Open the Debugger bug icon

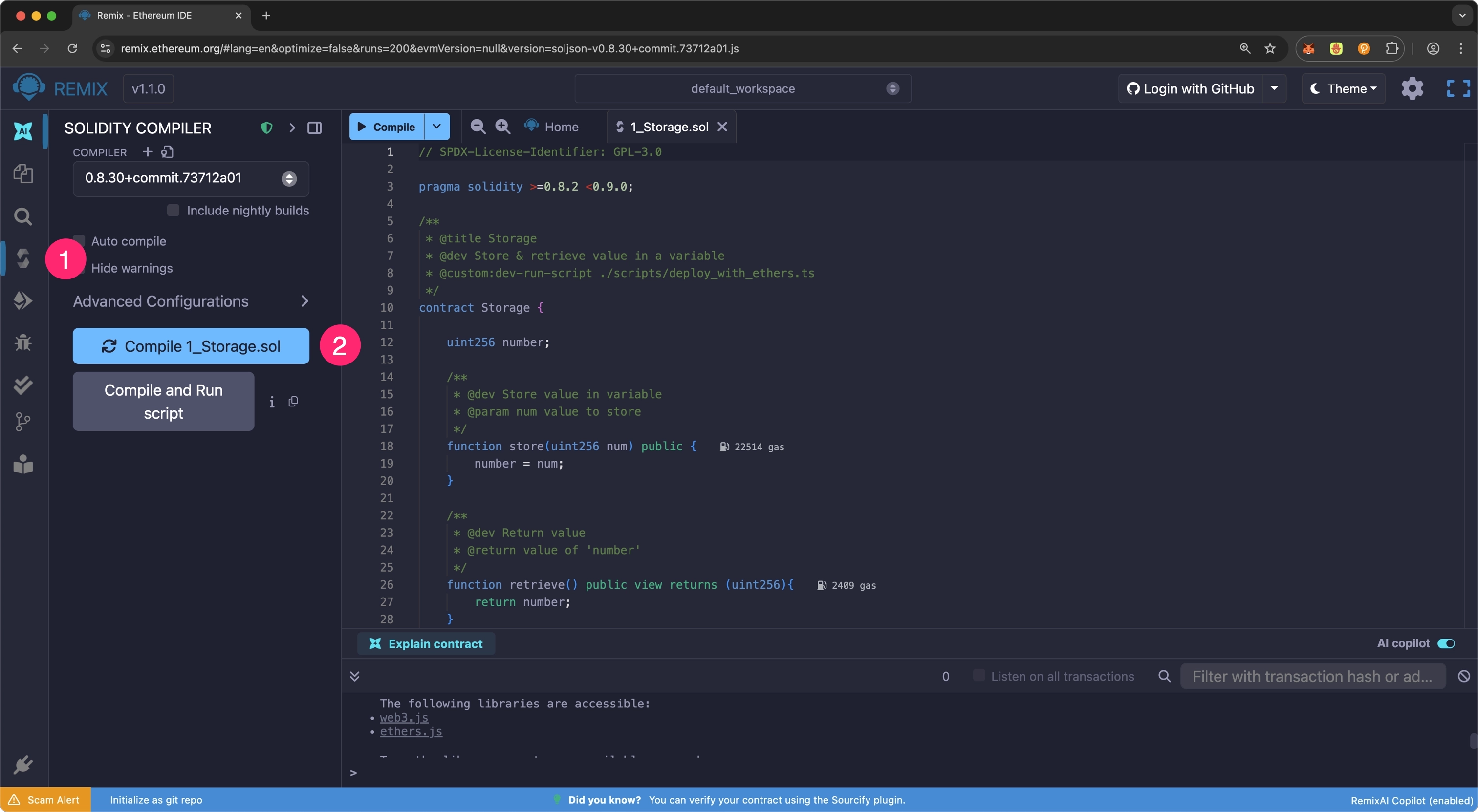tap(23, 342)
